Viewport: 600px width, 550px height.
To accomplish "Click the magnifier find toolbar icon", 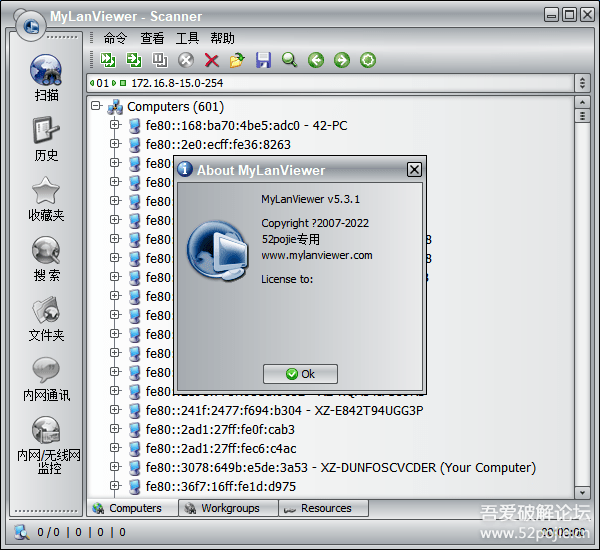I will coord(289,60).
